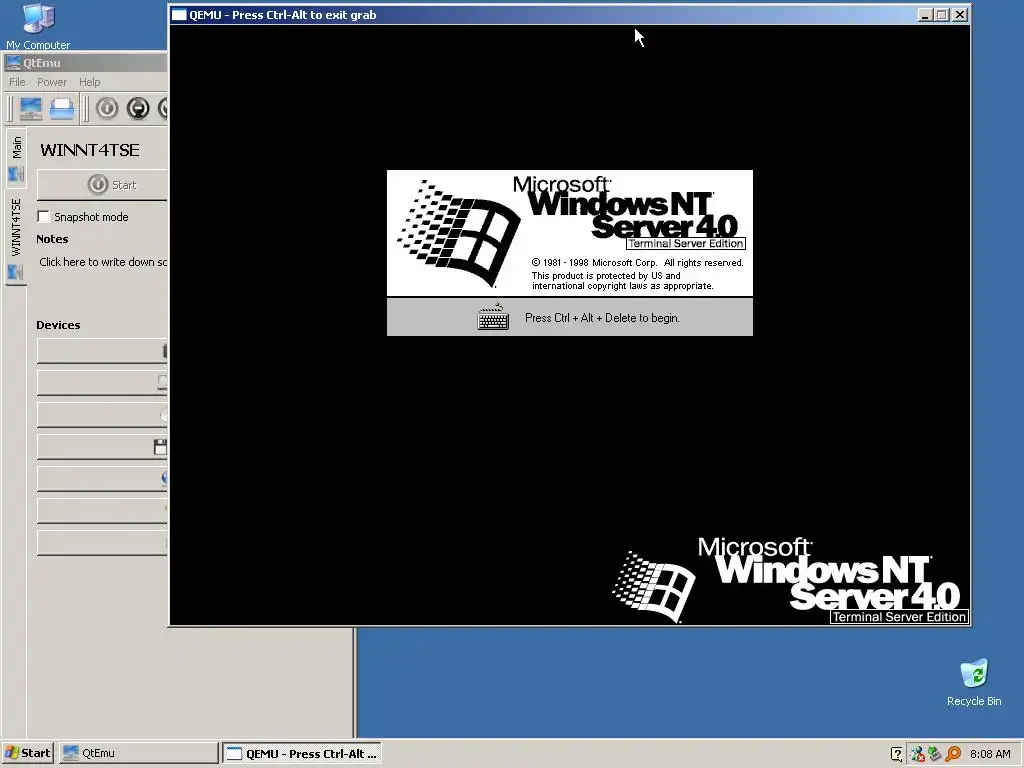Open the Power menu in QtEmu
The image size is (1024, 768).
pyautogui.click(x=52, y=82)
